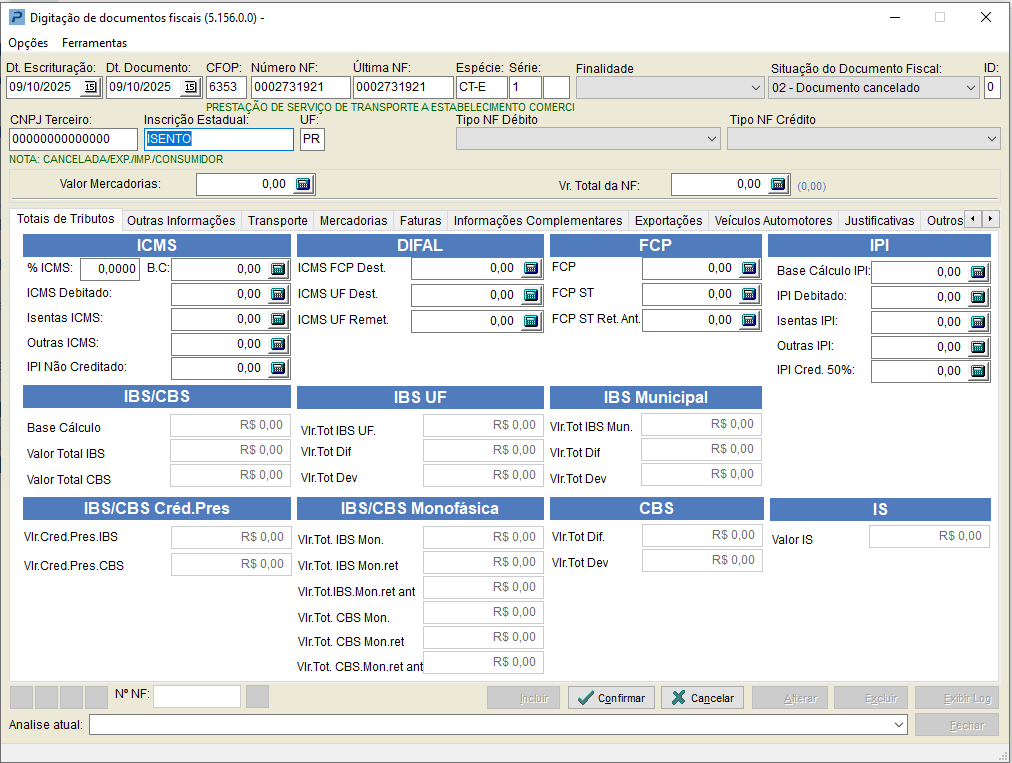Open the Ferramentas menu
This screenshot has width=1012, height=763.
click(x=94, y=43)
